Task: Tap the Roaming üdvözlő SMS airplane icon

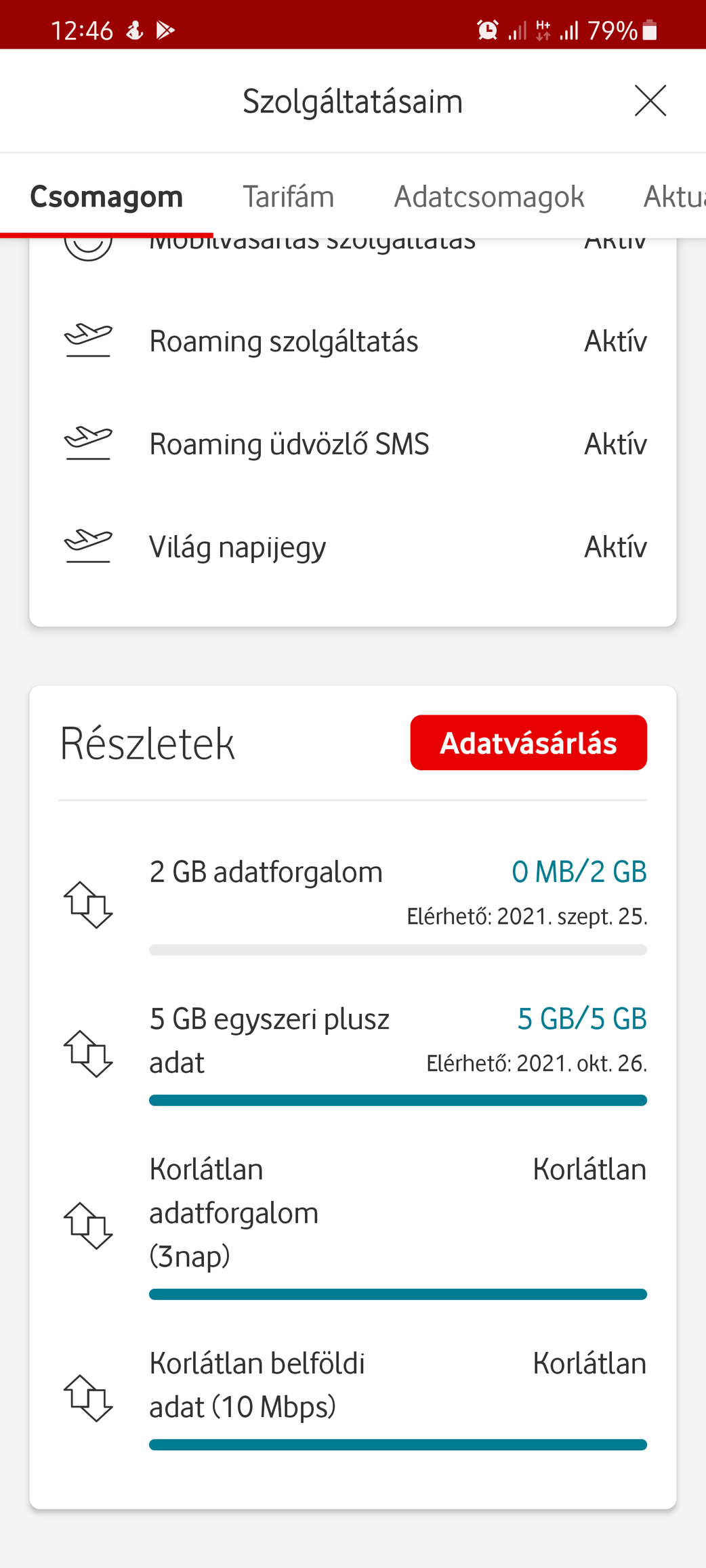Action: point(88,444)
